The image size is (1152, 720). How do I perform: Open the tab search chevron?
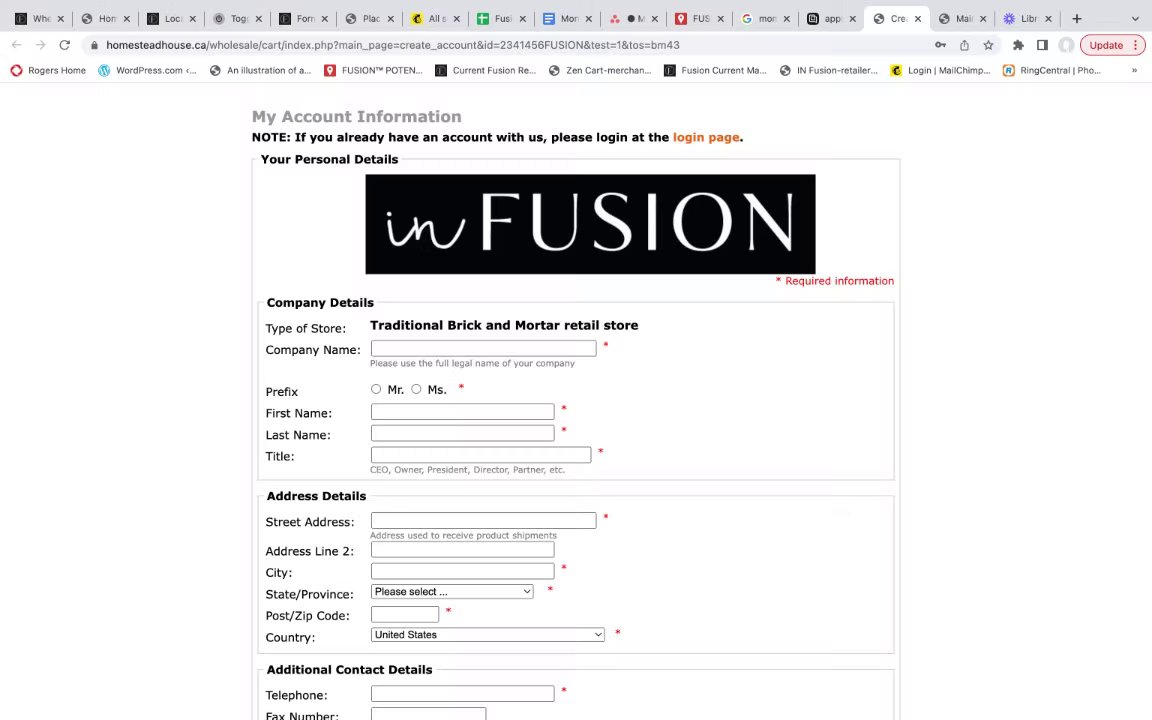1135,18
